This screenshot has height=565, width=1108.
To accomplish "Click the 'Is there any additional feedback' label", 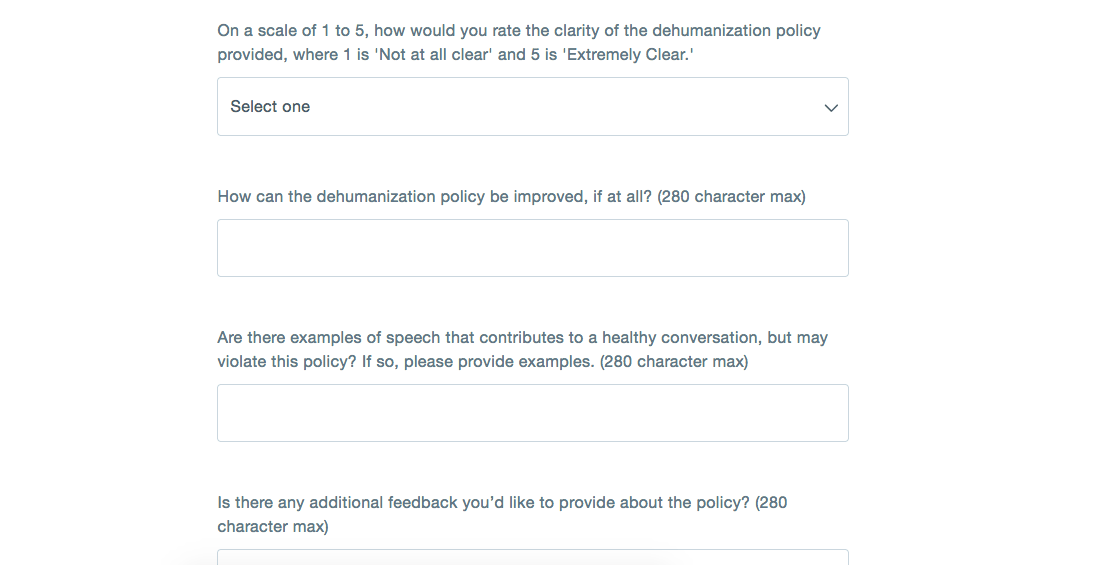I will (502, 514).
